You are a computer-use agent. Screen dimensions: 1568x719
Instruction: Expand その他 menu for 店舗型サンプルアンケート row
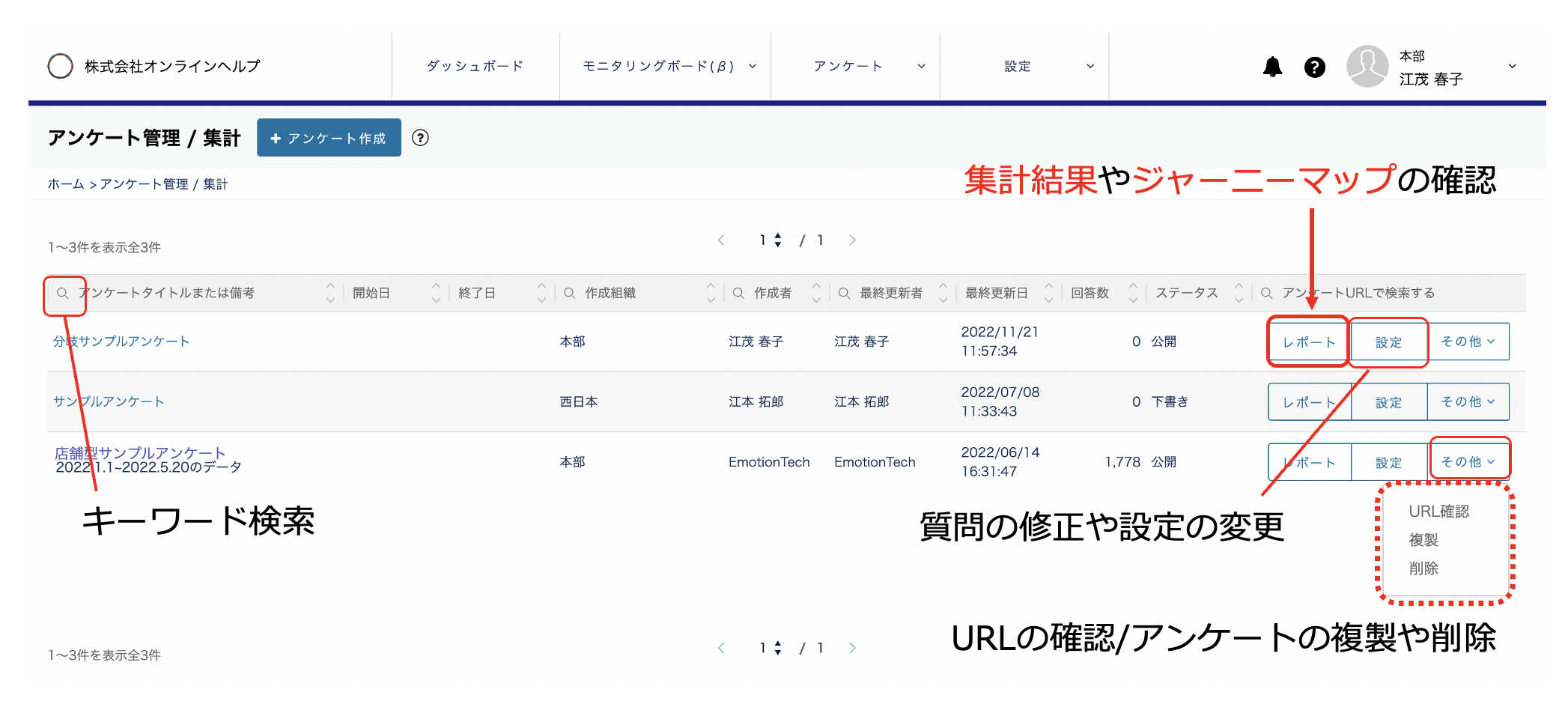tap(1468, 461)
